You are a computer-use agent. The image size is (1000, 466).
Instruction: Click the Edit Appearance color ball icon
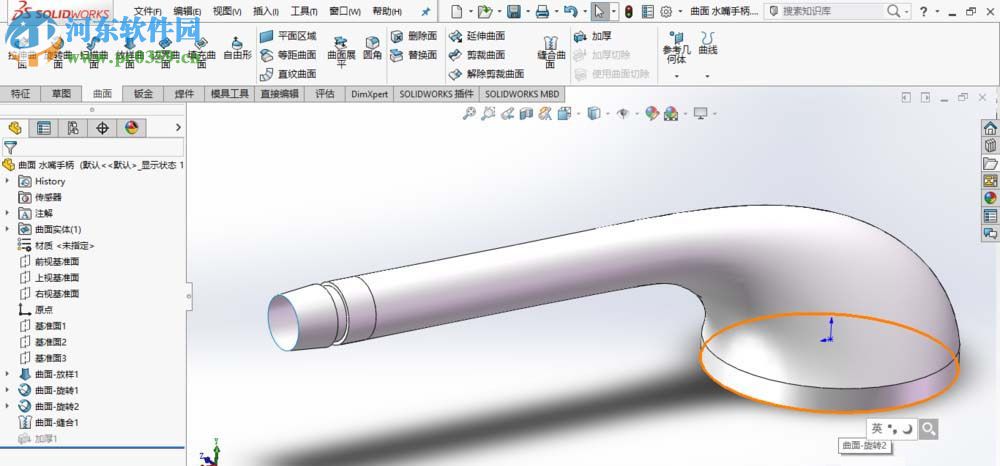(x=651, y=113)
